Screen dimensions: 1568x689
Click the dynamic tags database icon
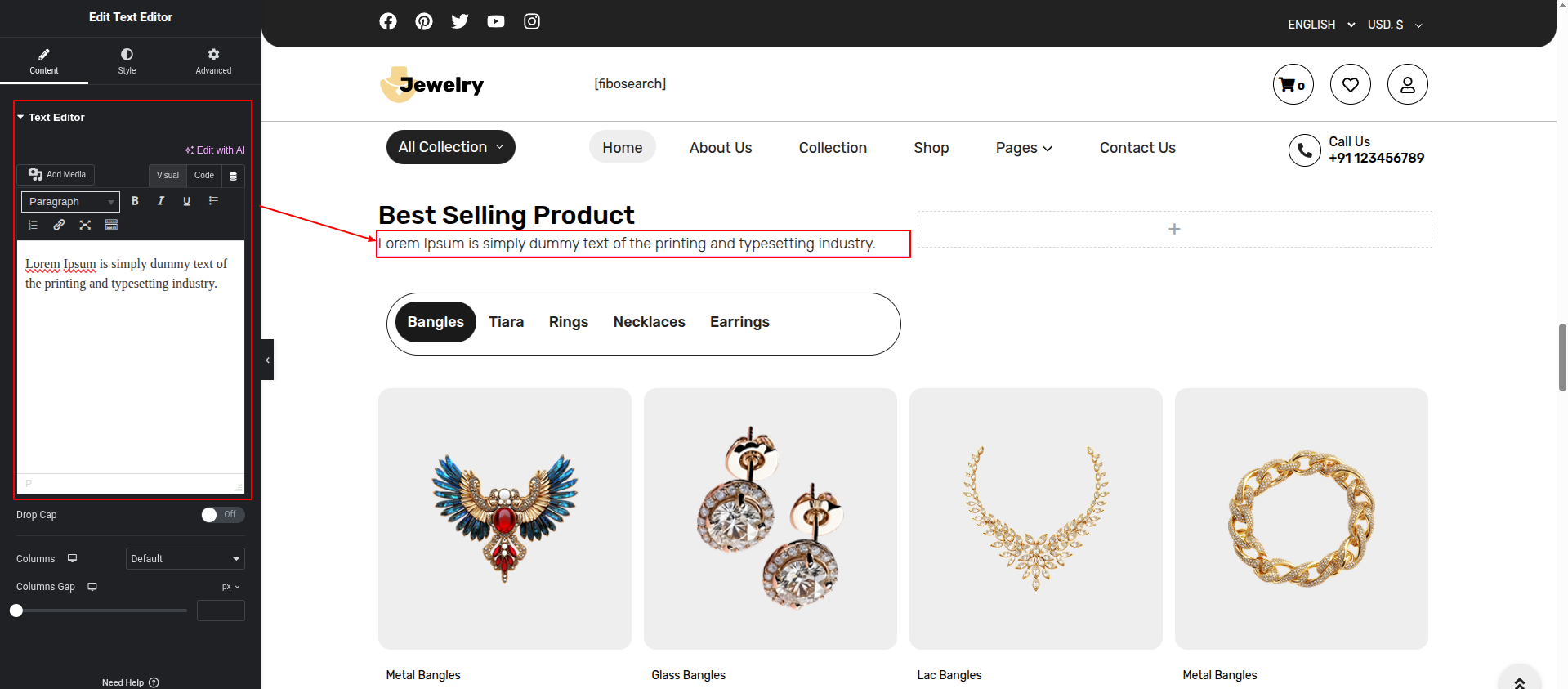[x=233, y=176]
